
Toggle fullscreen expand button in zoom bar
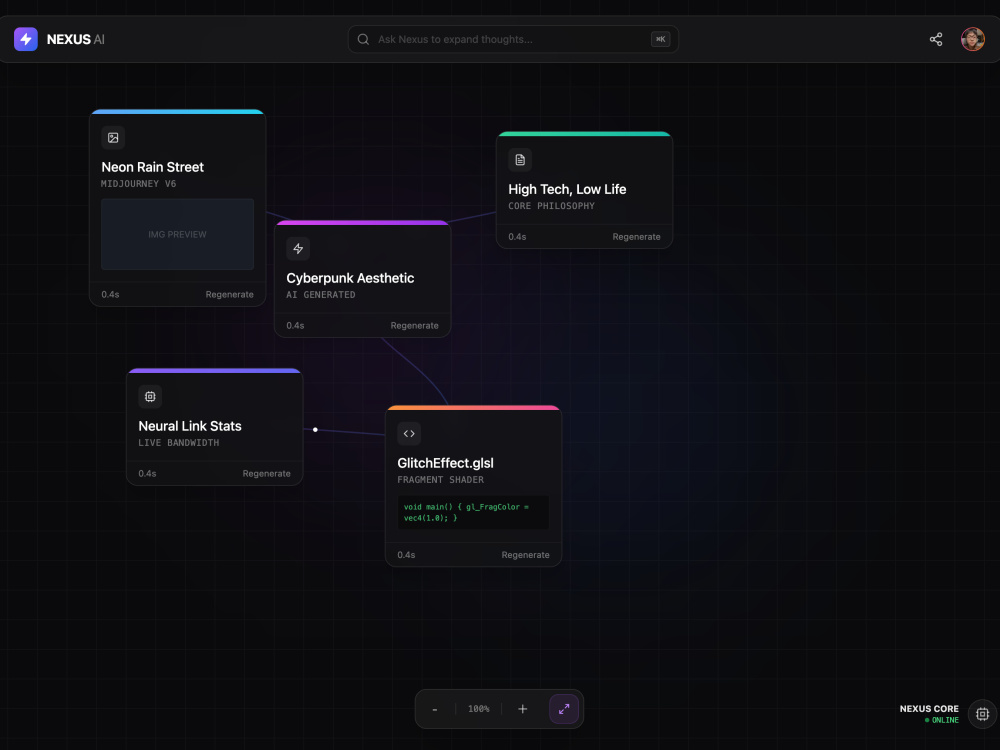point(564,709)
